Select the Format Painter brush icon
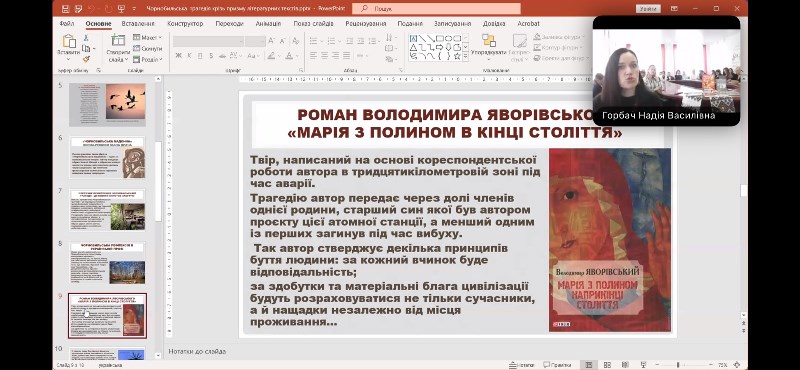 click(86, 58)
